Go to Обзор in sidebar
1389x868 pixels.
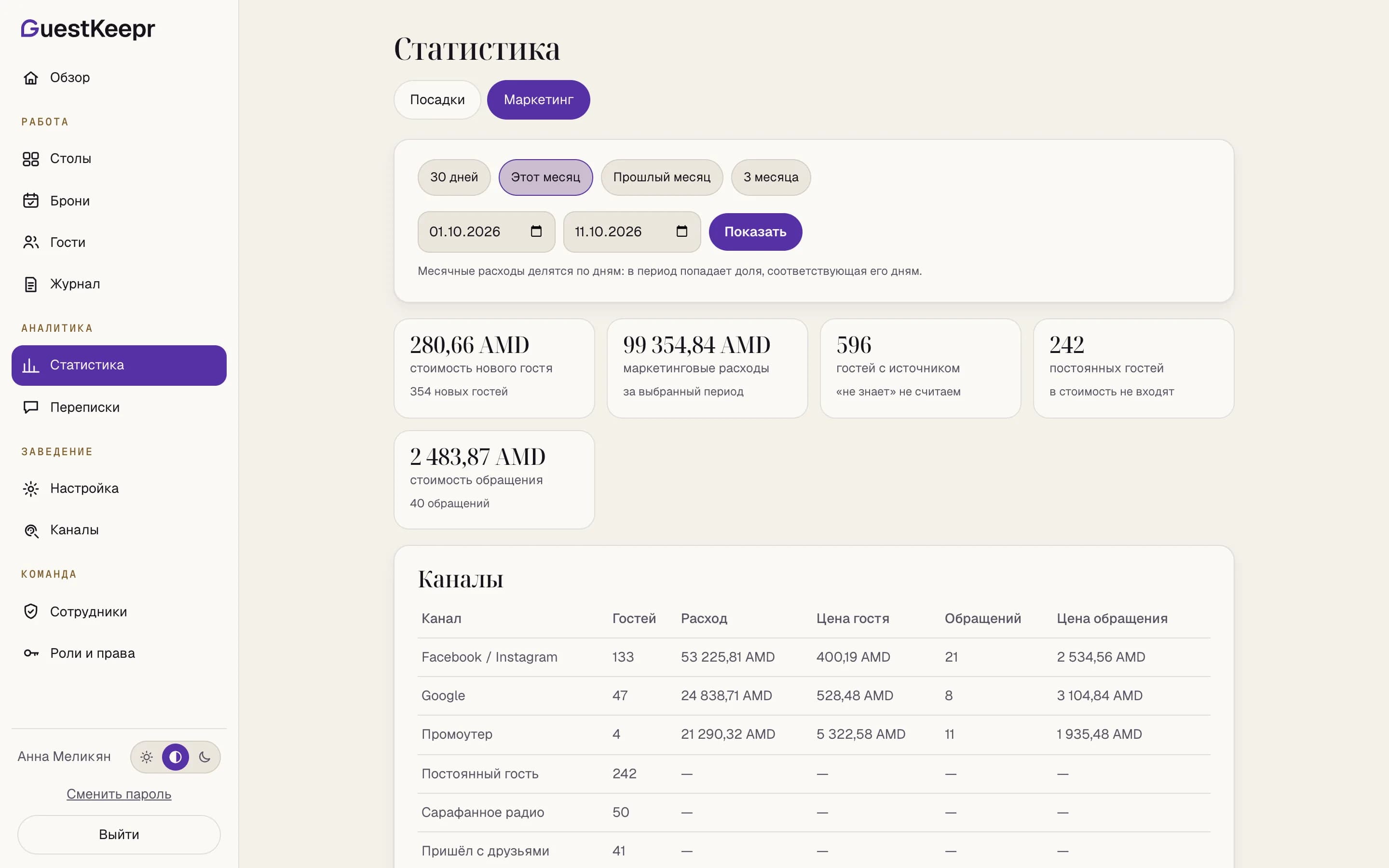[x=119, y=78]
